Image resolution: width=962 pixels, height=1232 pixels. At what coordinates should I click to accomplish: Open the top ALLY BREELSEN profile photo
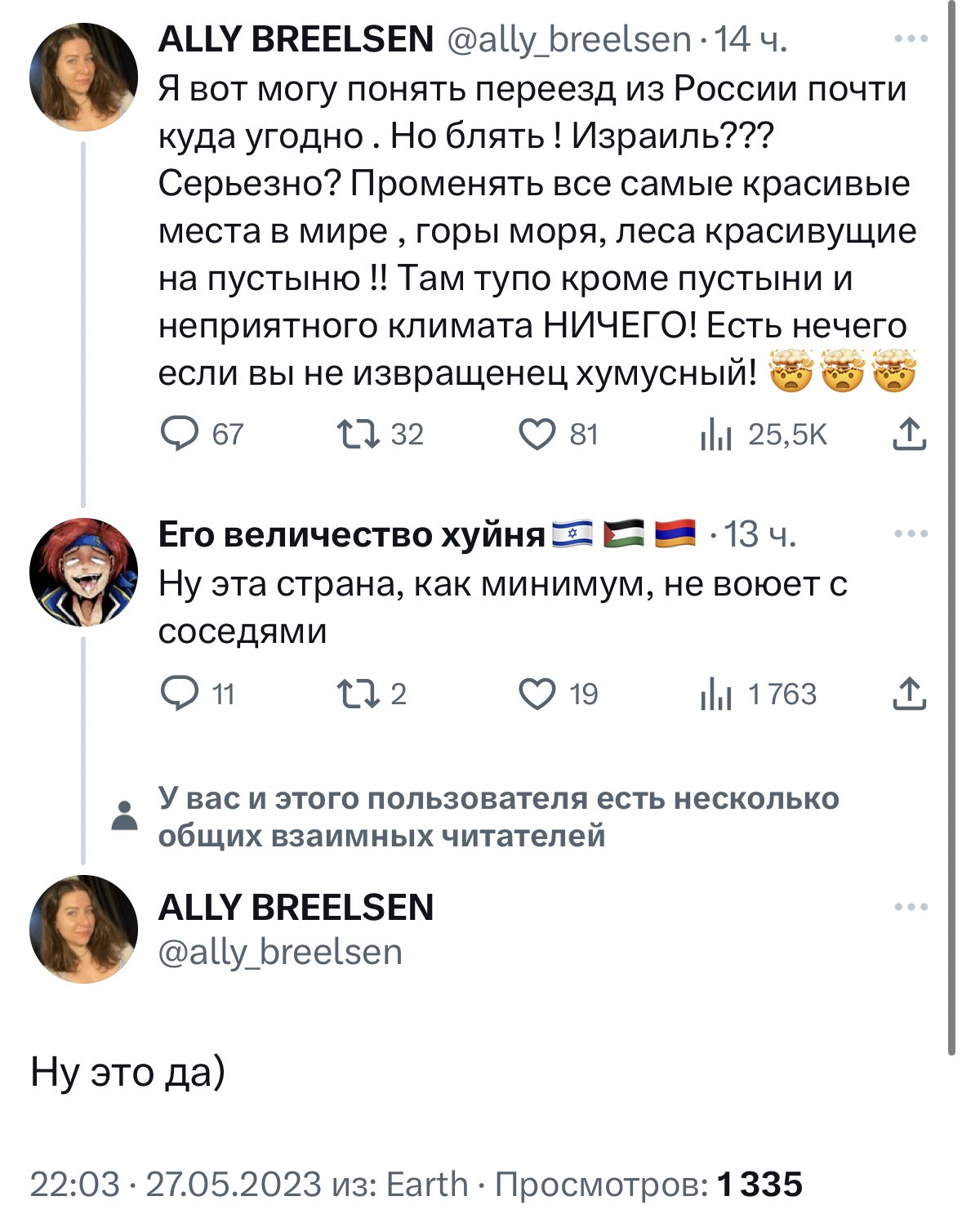point(84,77)
